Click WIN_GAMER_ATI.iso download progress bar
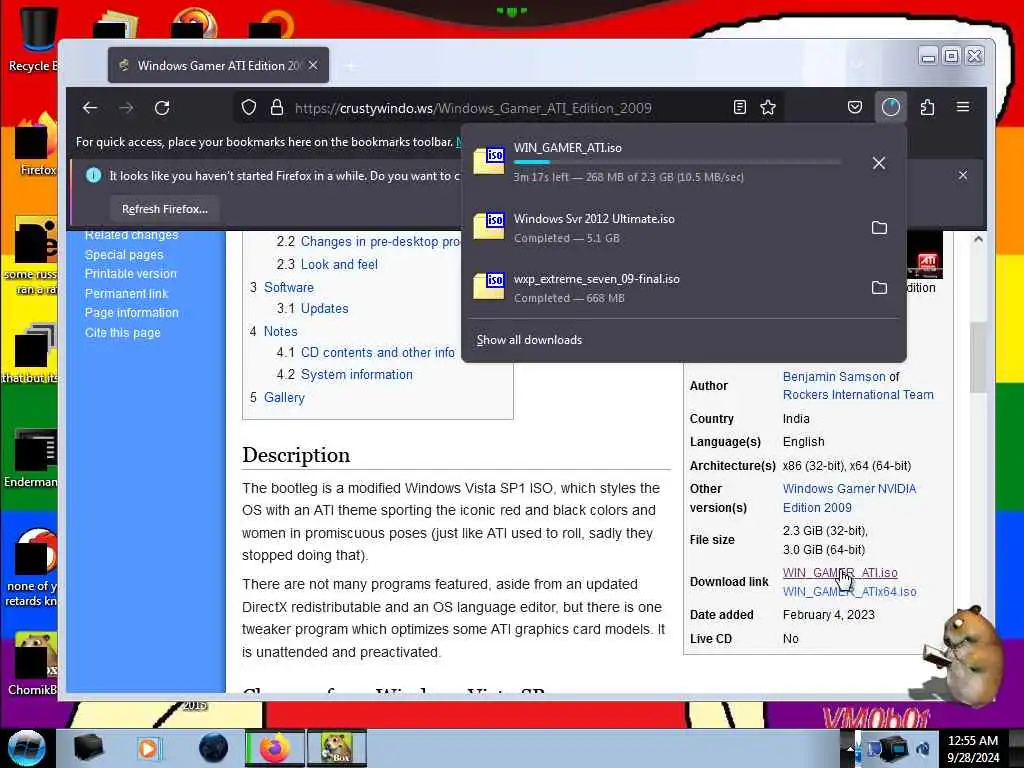The image size is (1024, 768). tap(677, 162)
